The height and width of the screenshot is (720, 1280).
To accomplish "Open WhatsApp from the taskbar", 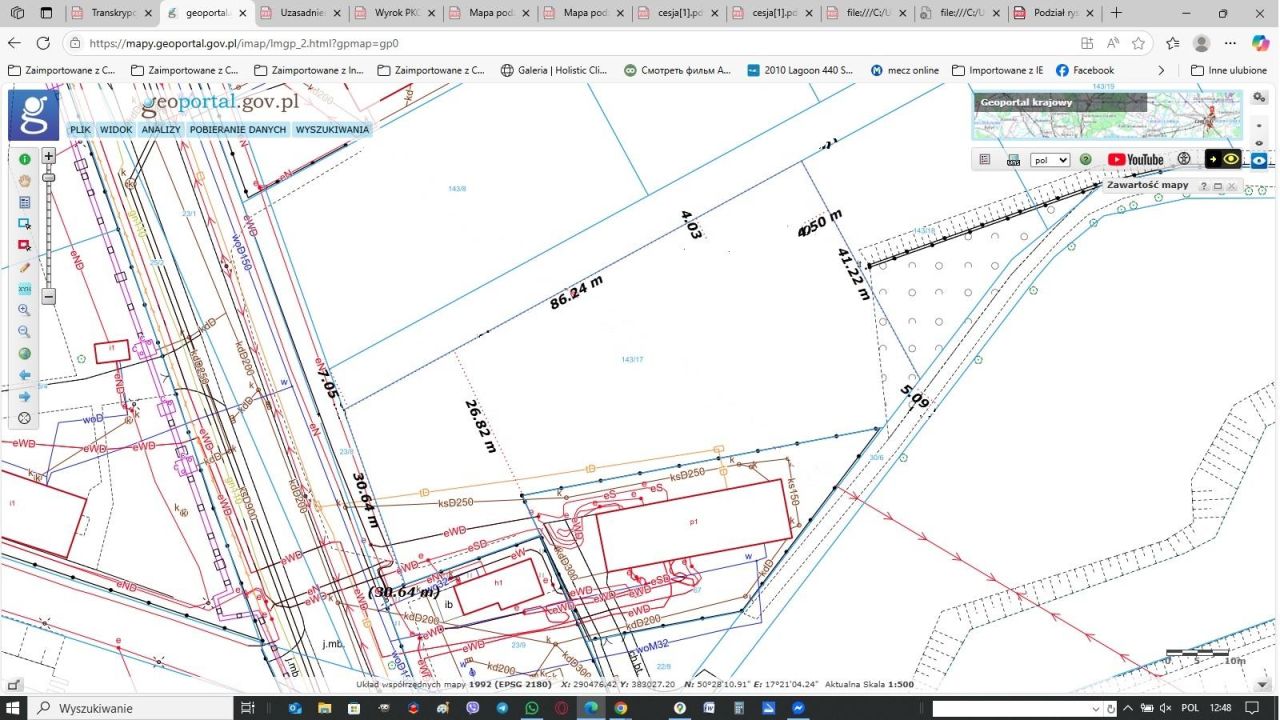I will click(x=531, y=708).
